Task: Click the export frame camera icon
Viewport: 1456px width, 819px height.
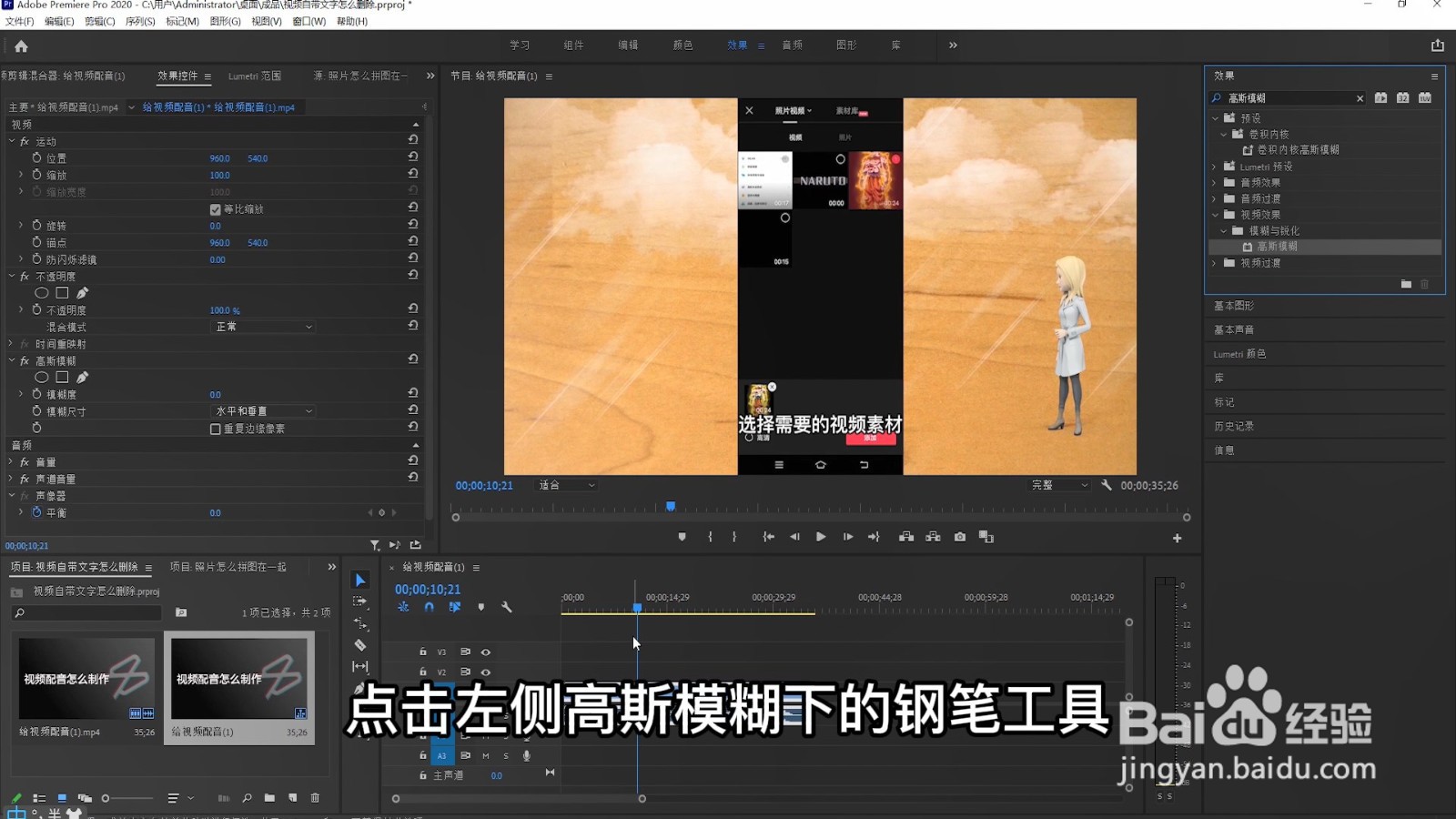Action: [959, 537]
